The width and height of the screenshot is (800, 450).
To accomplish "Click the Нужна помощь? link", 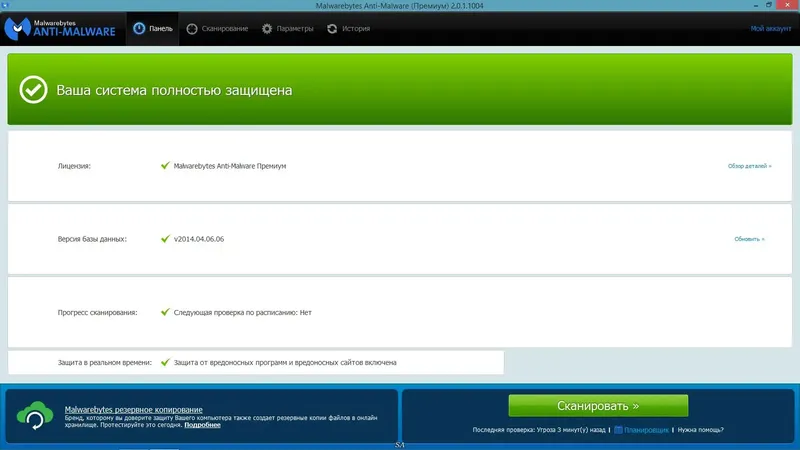I will click(701, 430).
